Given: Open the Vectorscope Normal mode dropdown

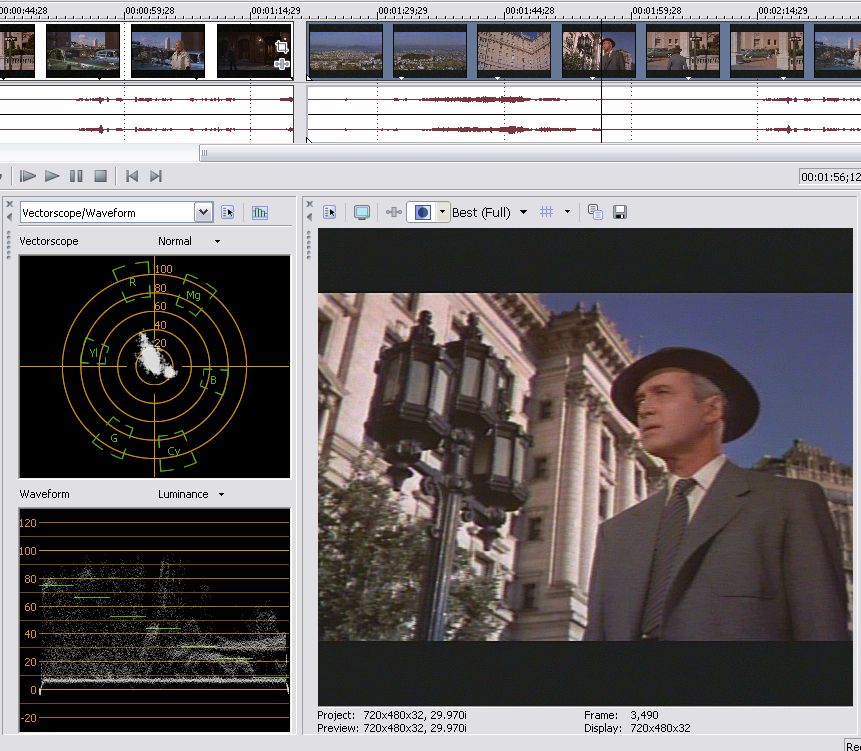Looking at the screenshot, I should pos(189,241).
